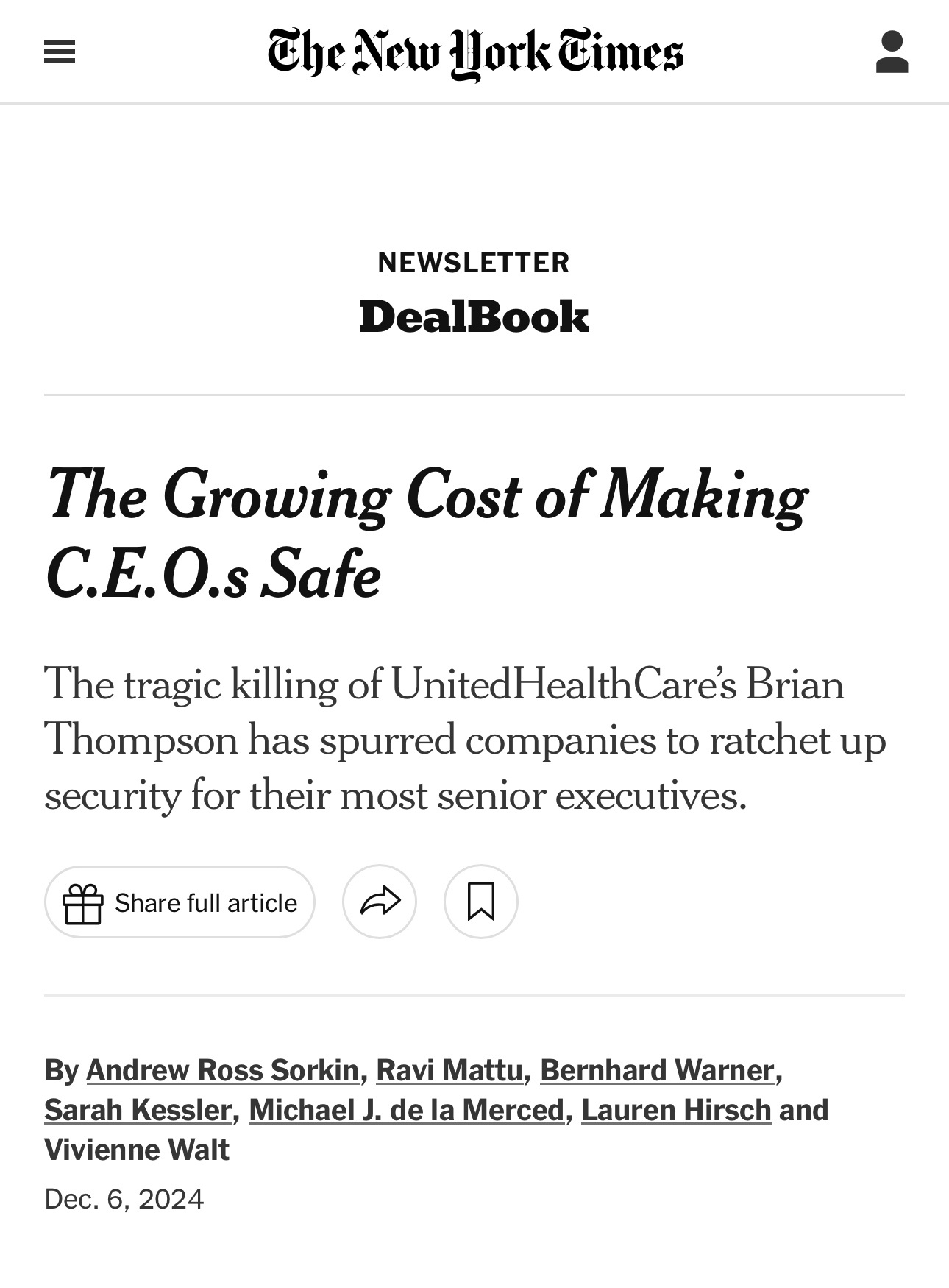Tap the curved arrow share icon
Viewport: 949px width, 1288px height.
pos(380,902)
